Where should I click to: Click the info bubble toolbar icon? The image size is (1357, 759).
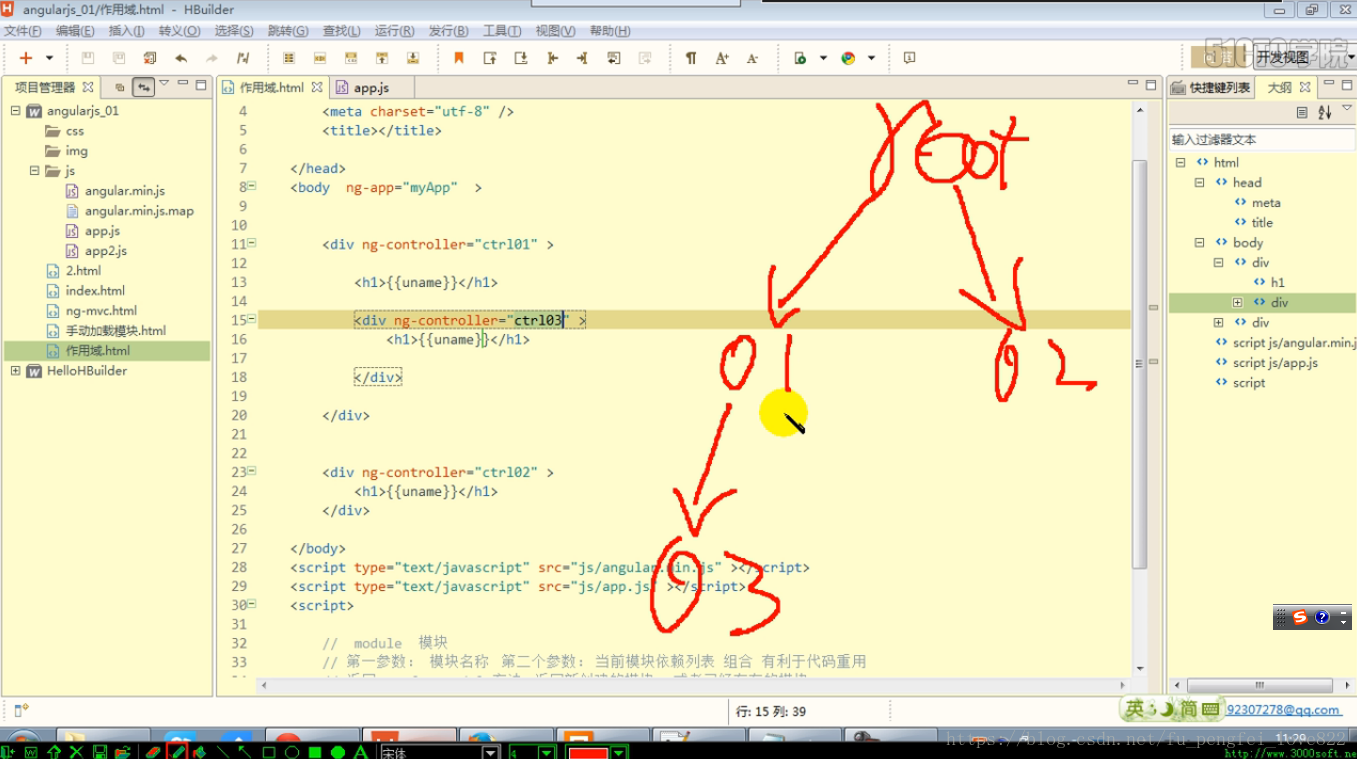click(909, 58)
